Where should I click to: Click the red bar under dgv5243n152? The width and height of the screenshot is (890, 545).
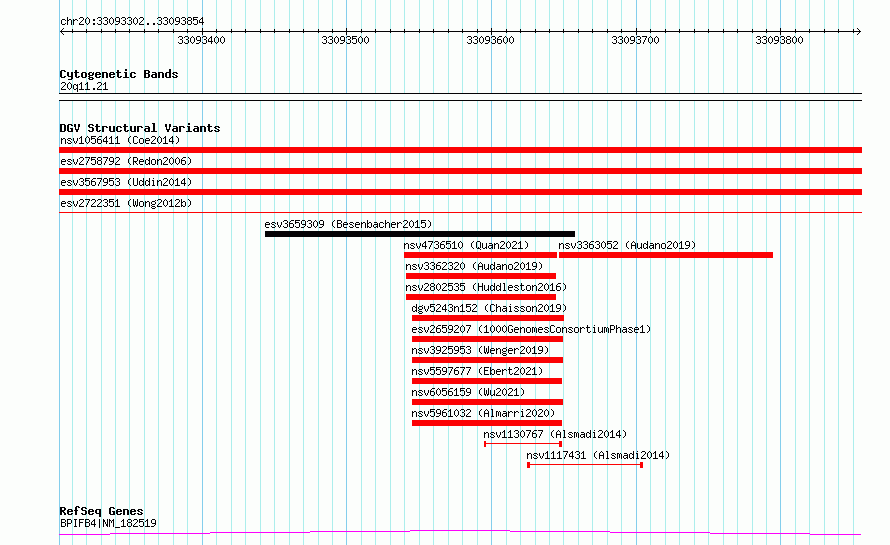[488, 318]
